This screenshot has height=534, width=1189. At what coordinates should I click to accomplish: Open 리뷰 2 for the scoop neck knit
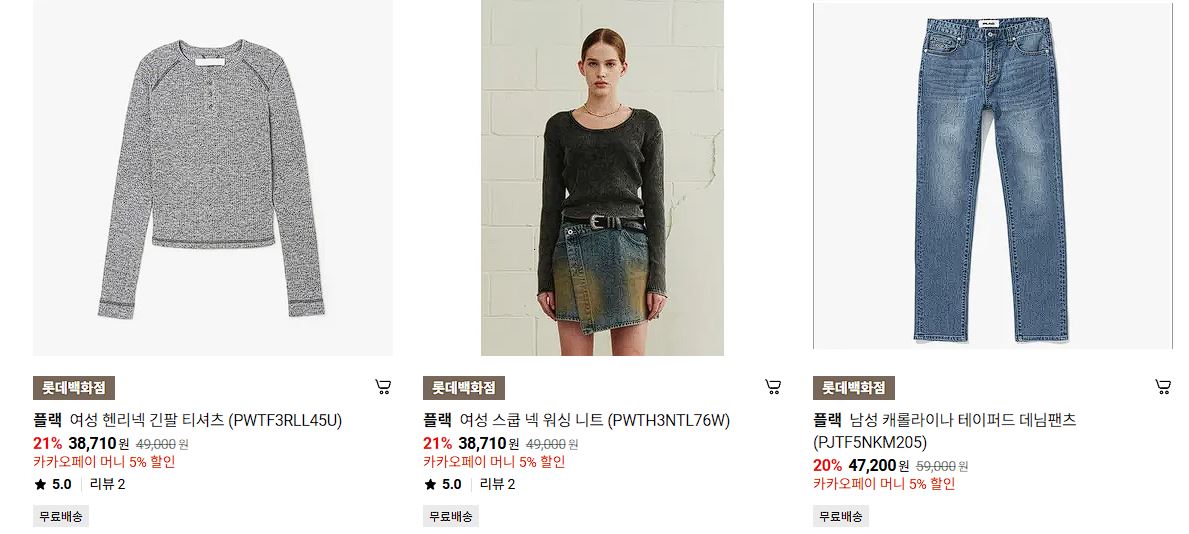497,485
